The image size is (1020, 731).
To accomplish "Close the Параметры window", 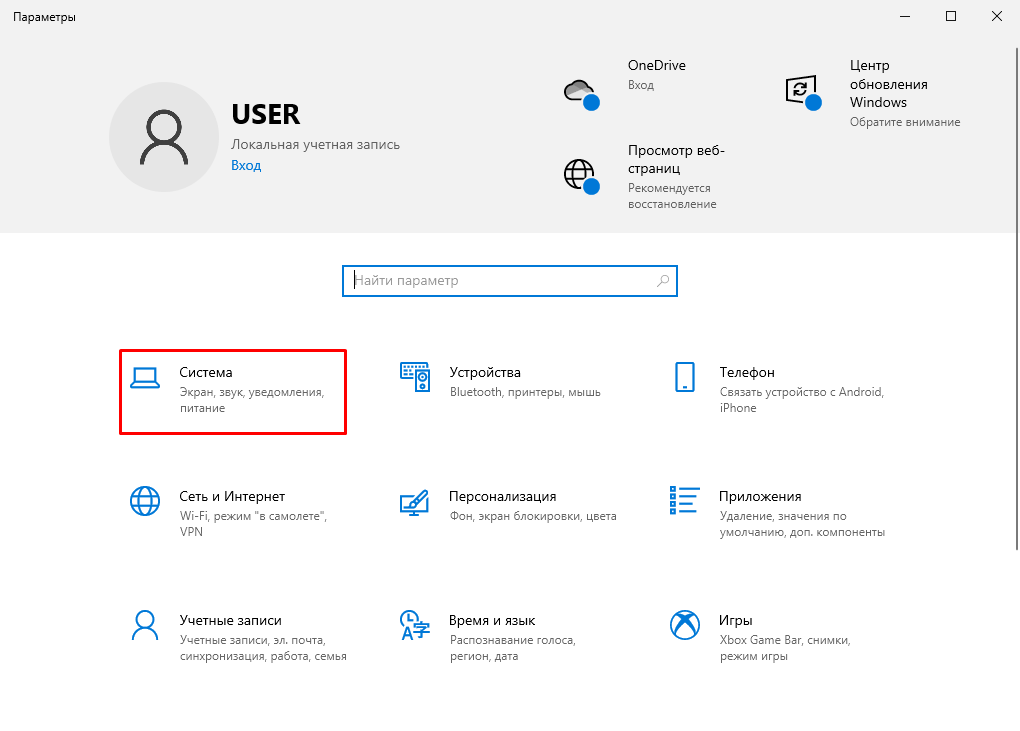I will [997, 16].
